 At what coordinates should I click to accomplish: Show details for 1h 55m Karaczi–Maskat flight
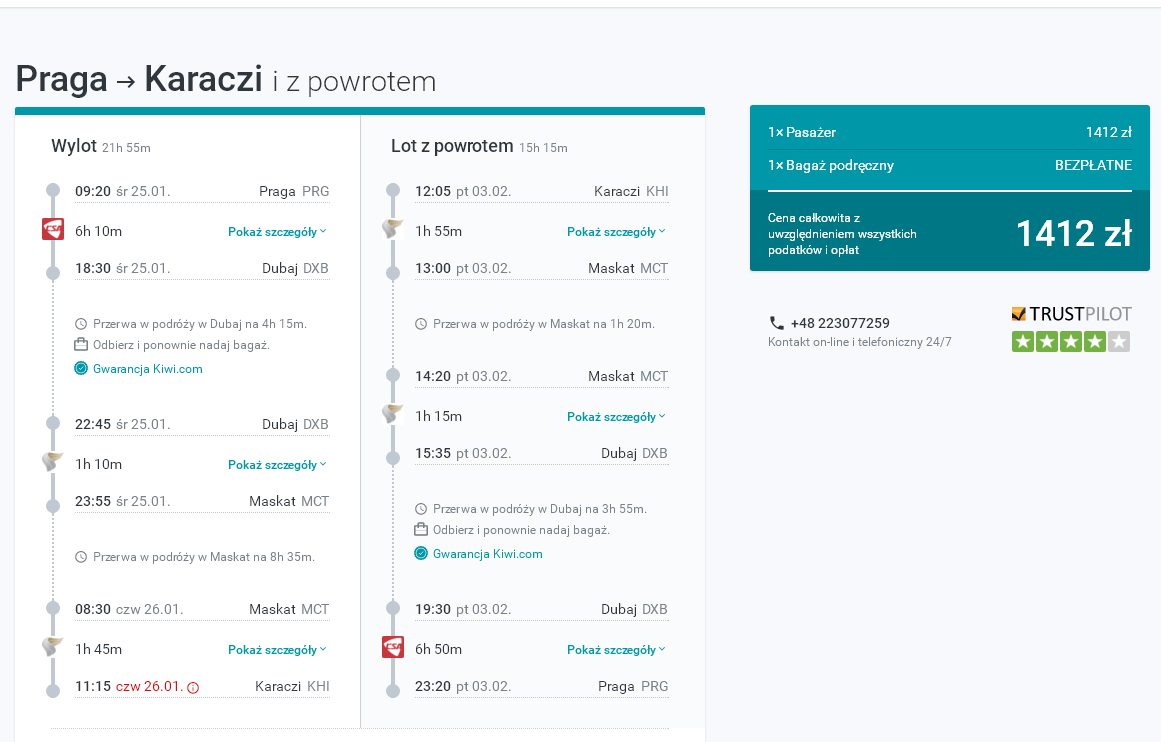coord(616,232)
